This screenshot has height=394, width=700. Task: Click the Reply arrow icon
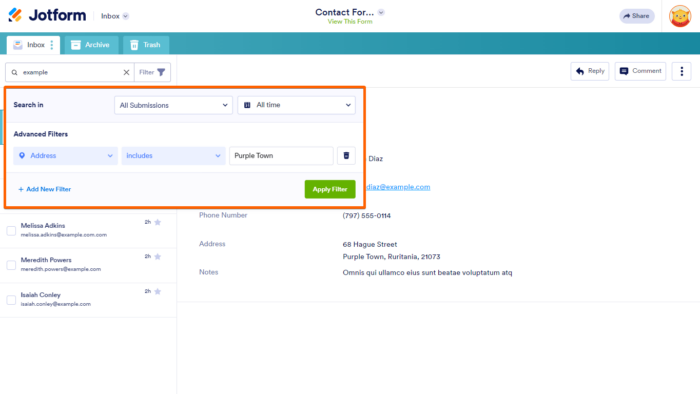click(580, 71)
